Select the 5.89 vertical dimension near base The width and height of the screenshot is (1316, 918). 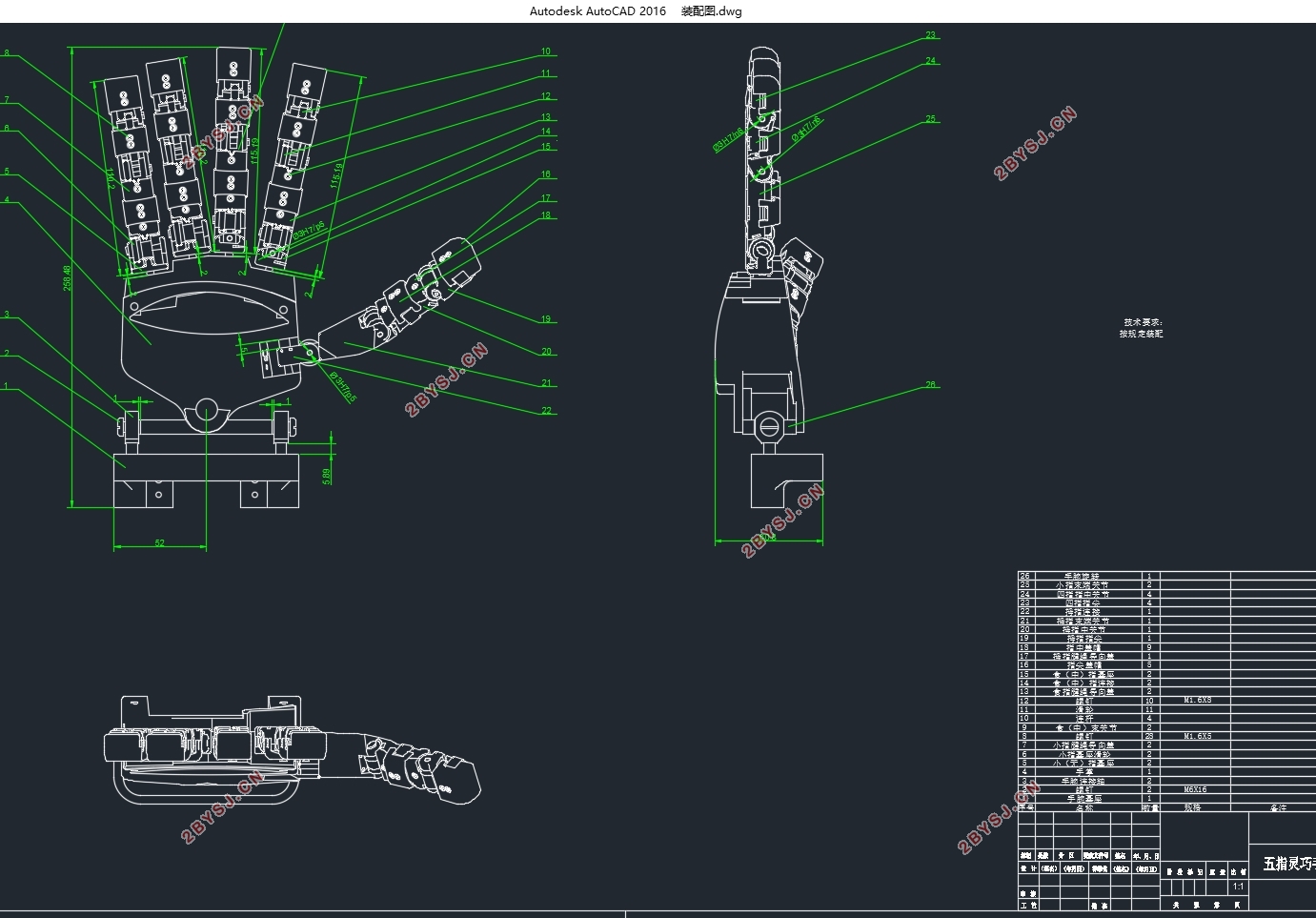pos(327,476)
